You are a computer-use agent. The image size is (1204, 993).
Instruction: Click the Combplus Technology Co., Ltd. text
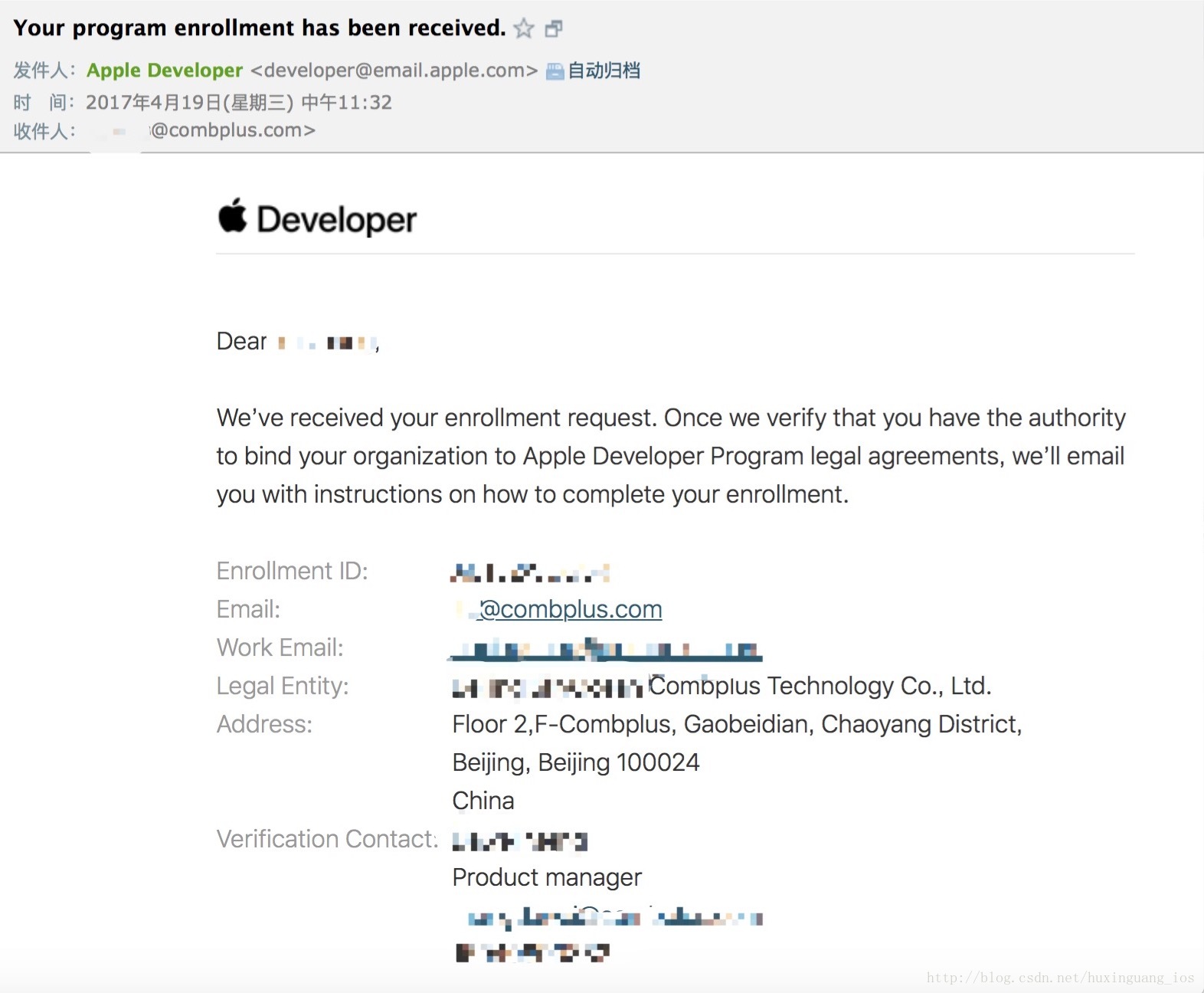click(820, 686)
